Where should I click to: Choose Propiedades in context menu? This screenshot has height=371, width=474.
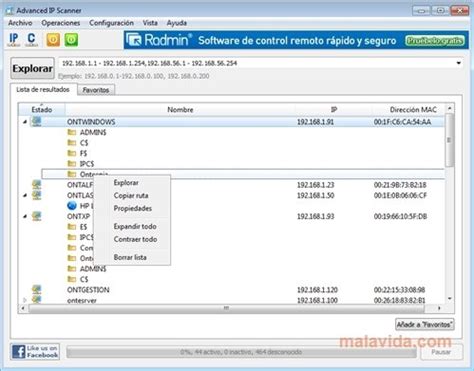[132, 208]
